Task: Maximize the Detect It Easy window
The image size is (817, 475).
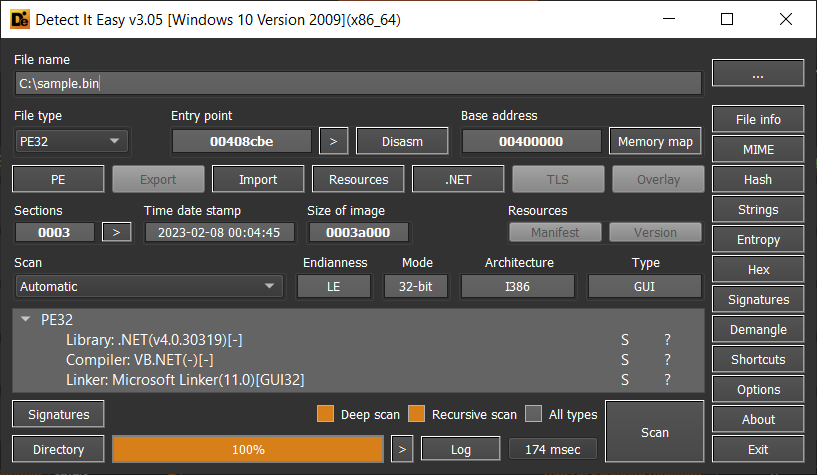Action: click(x=727, y=19)
